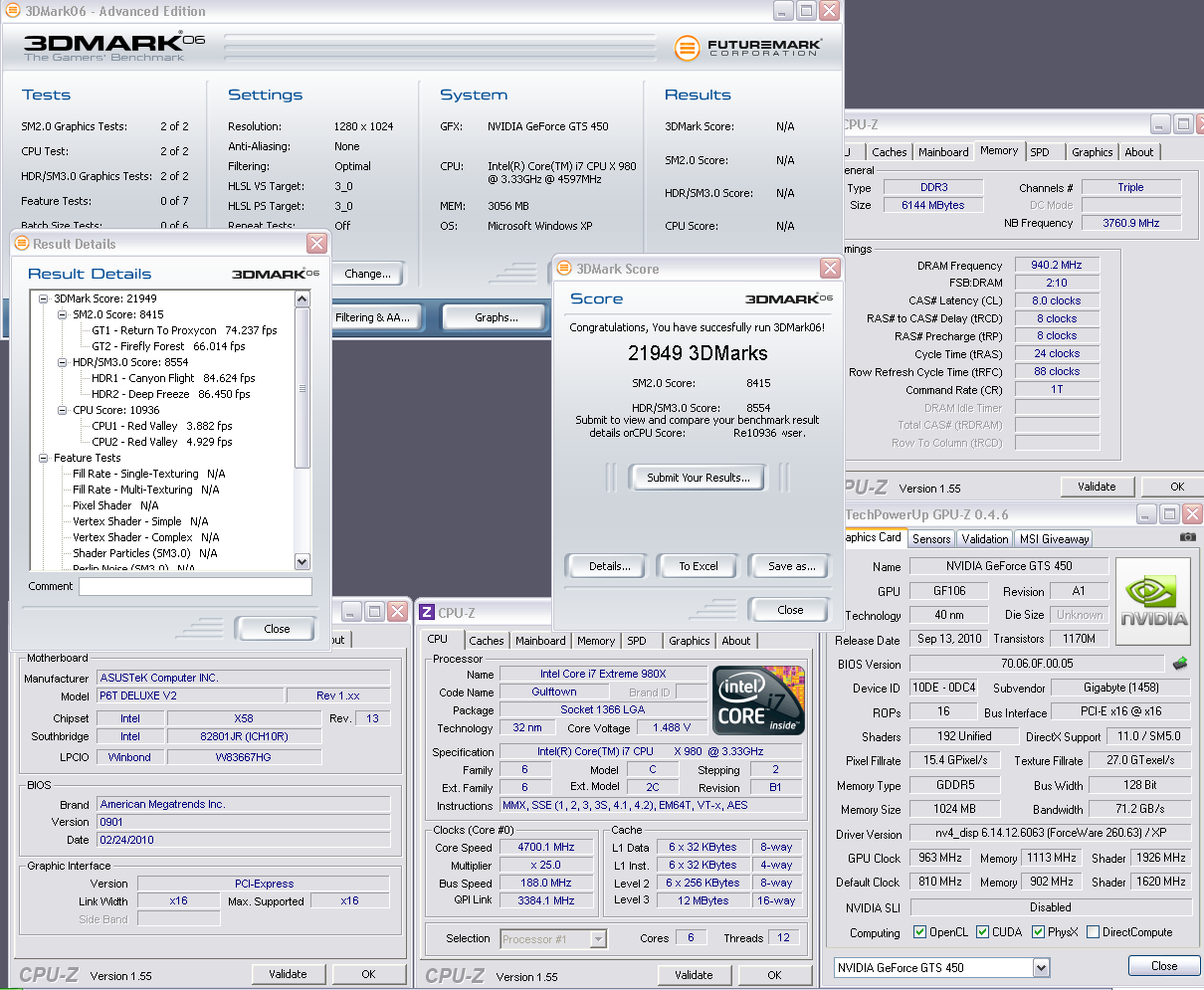Switch to the GPU-Z Validation tab
The height and width of the screenshot is (990, 1204).
pos(985,538)
